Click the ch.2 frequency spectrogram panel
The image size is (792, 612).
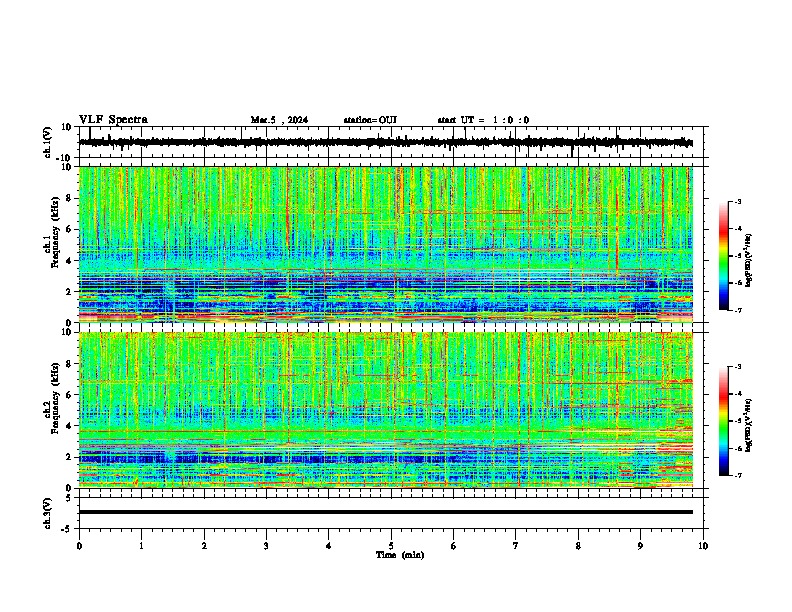(386, 410)
